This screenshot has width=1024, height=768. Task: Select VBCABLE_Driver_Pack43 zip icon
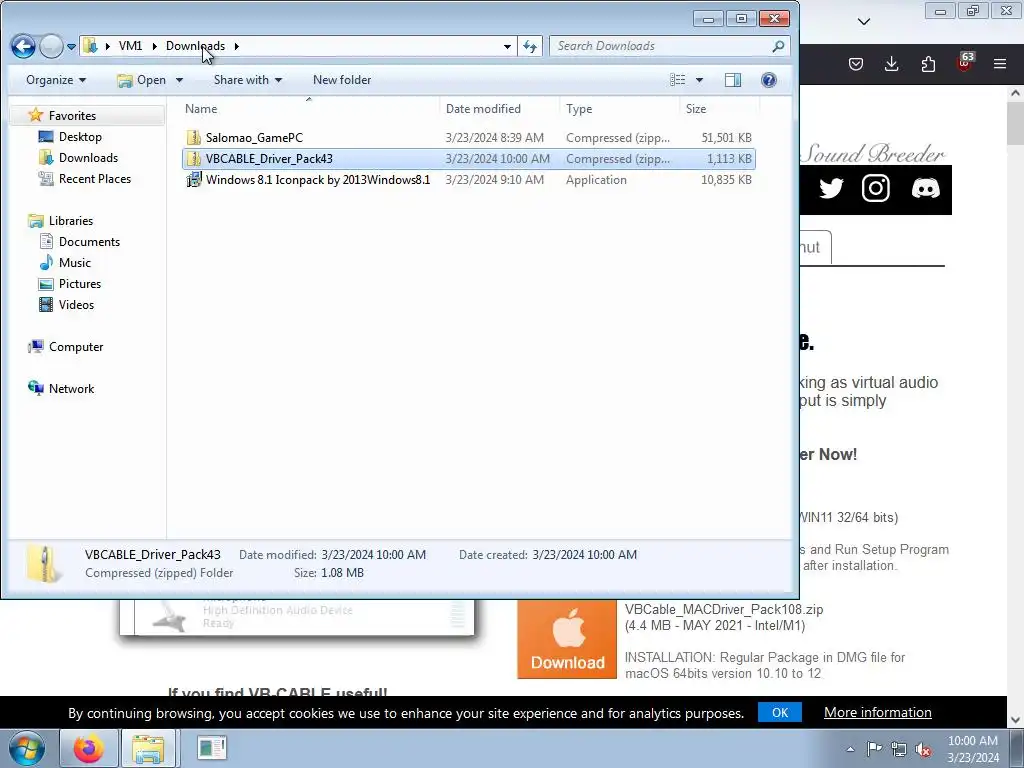click(193, 159)
